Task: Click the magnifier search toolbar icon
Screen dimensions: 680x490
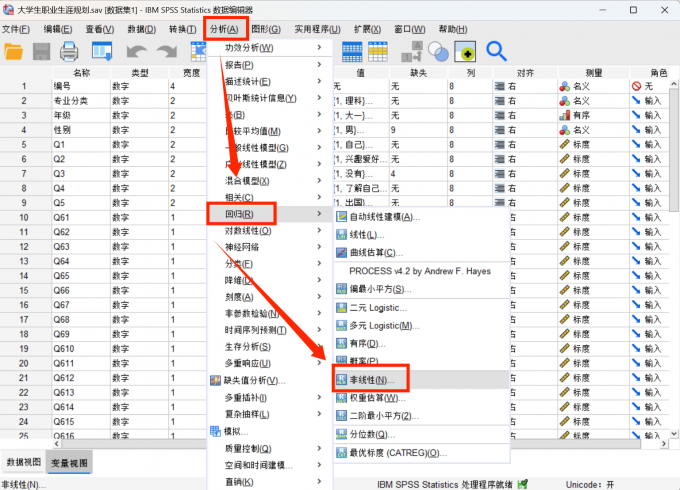Action: point(496,51)
